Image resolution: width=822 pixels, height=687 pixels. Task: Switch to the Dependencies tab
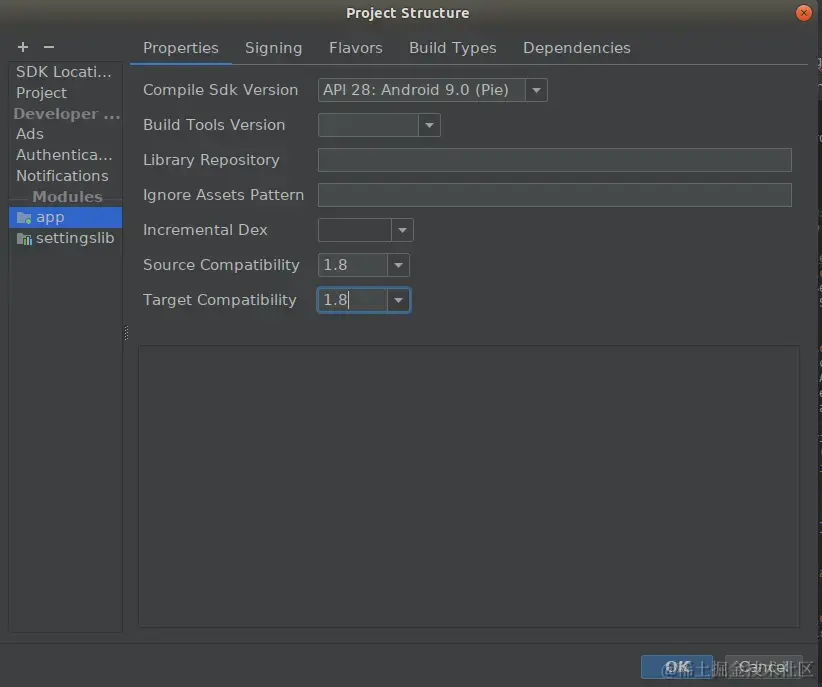point(577,48)
